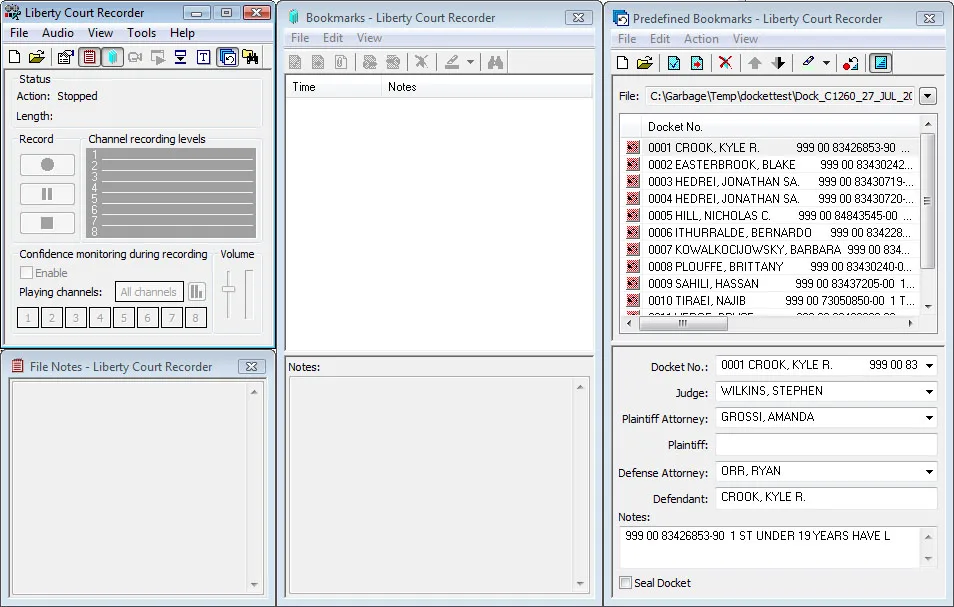
Task: Click Open folder icon in Liberty Court Recorder toolbar
Action: click(37, 57)
